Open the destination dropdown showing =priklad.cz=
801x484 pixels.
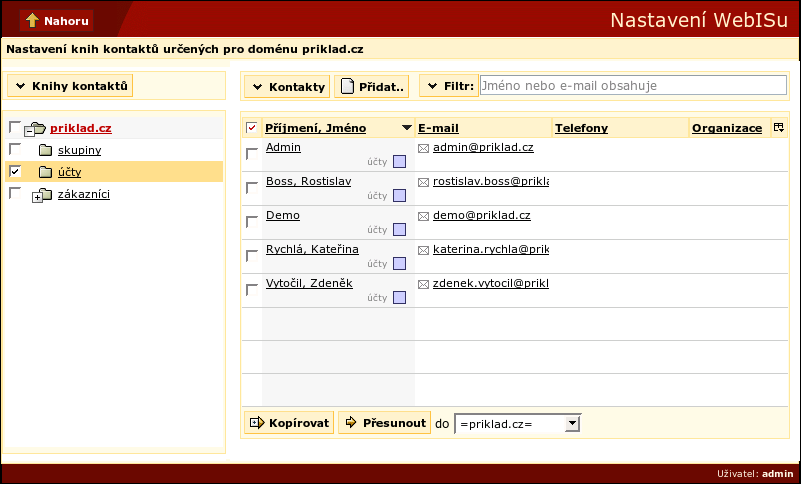pos(572,424)
